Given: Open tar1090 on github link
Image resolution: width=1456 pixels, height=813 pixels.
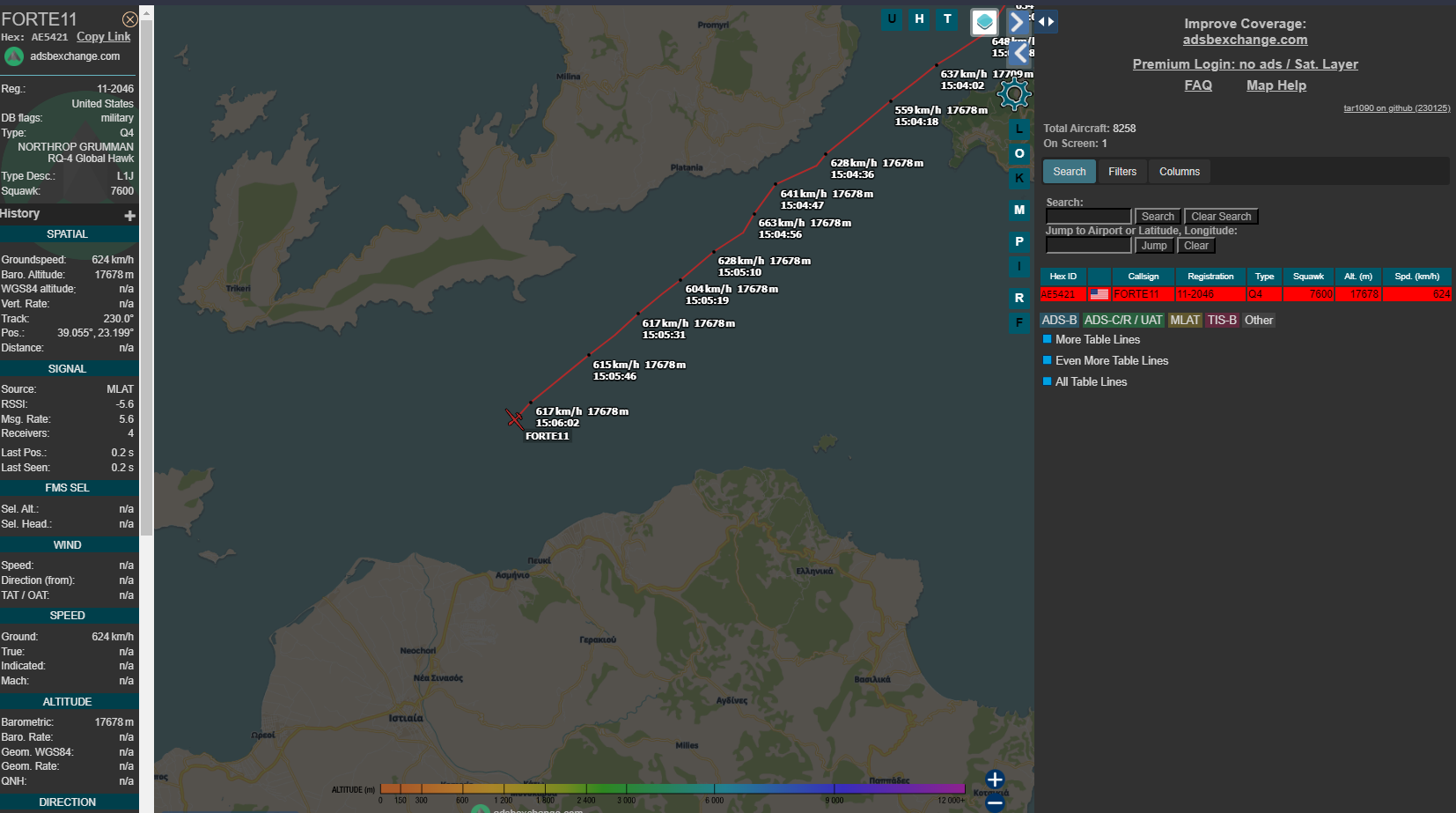Looking at the screenshot, I should (1396, 108).
